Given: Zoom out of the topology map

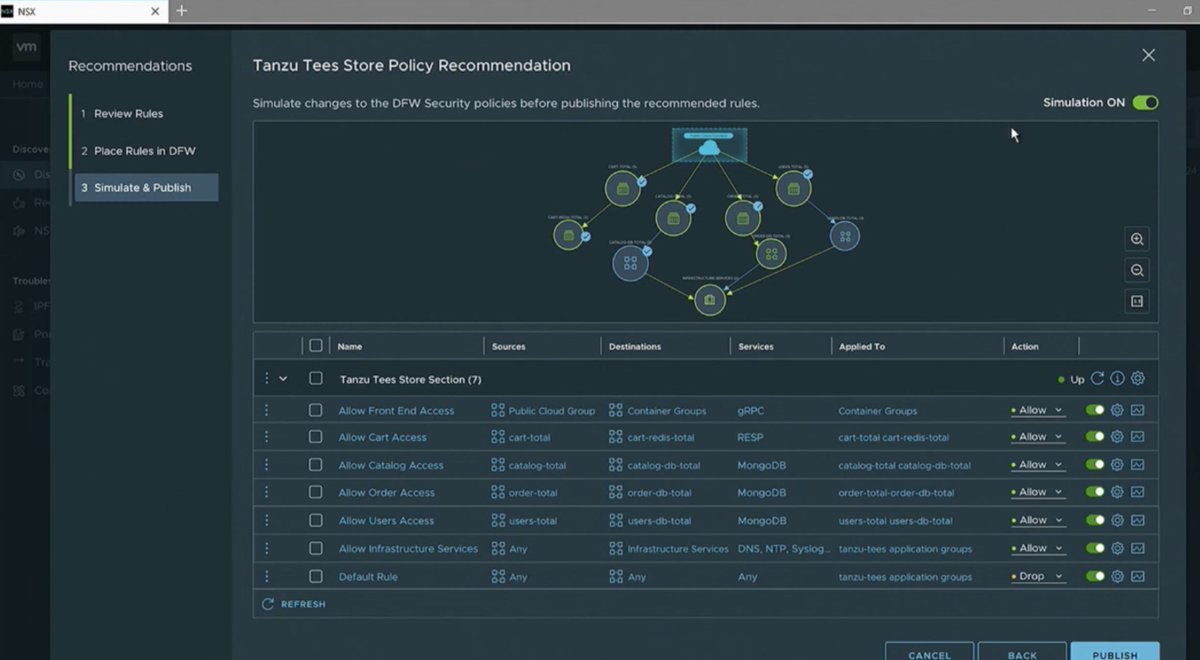Looking at the screenshot, I should [1137, 270].
